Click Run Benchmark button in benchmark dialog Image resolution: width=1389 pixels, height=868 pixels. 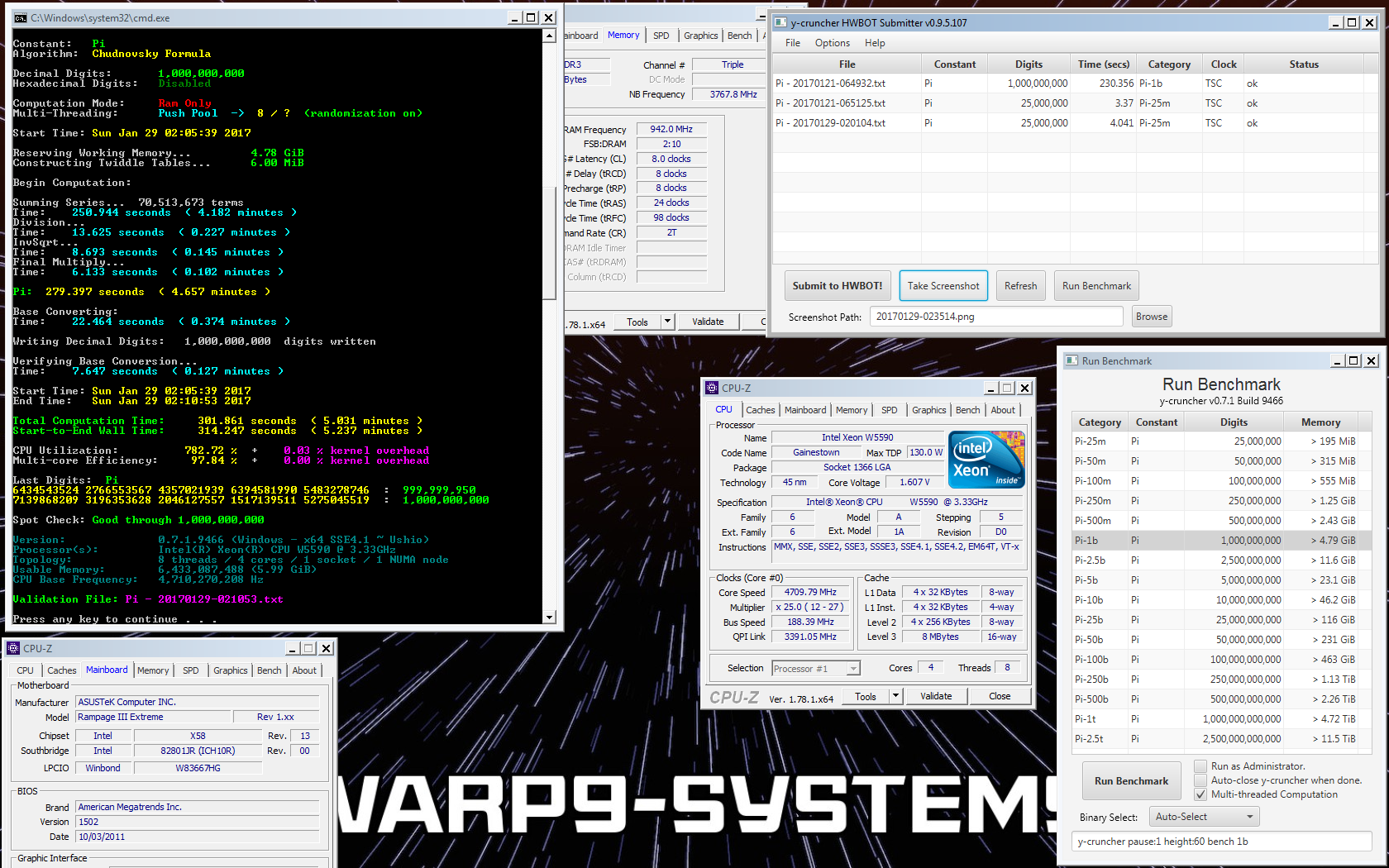pyautogui.click(x=1131, y=781)
